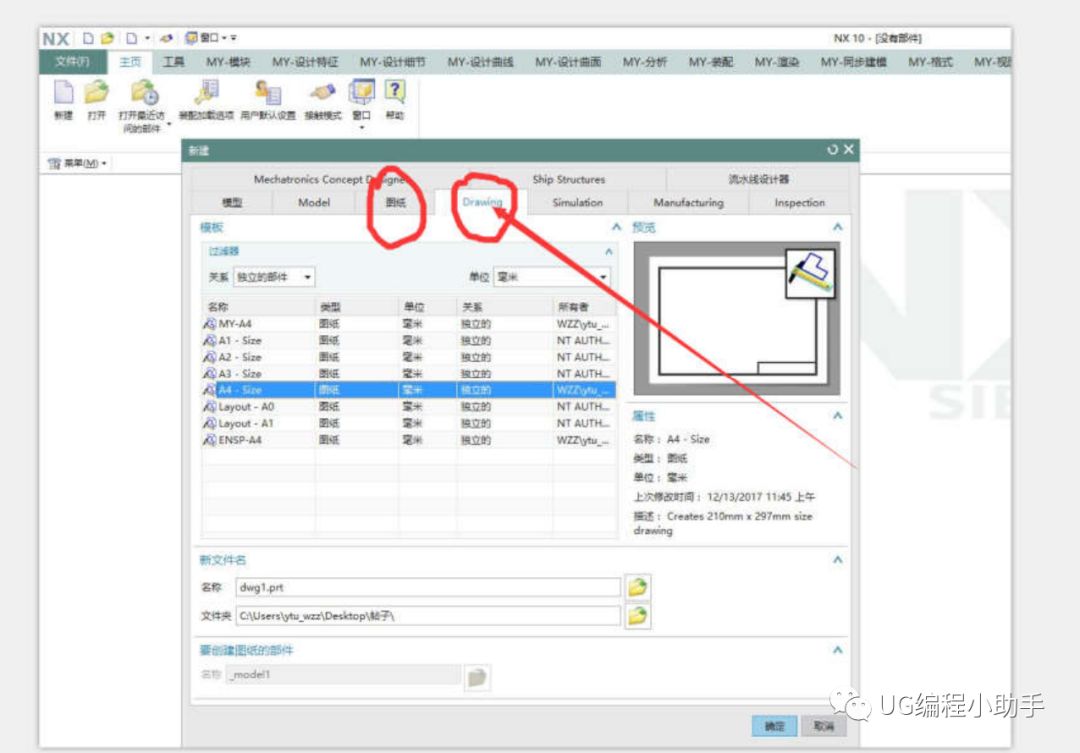Click the template icon of ENSP-A4 row
Viewport: 1080px width, 753px height.
click(209, 440)
